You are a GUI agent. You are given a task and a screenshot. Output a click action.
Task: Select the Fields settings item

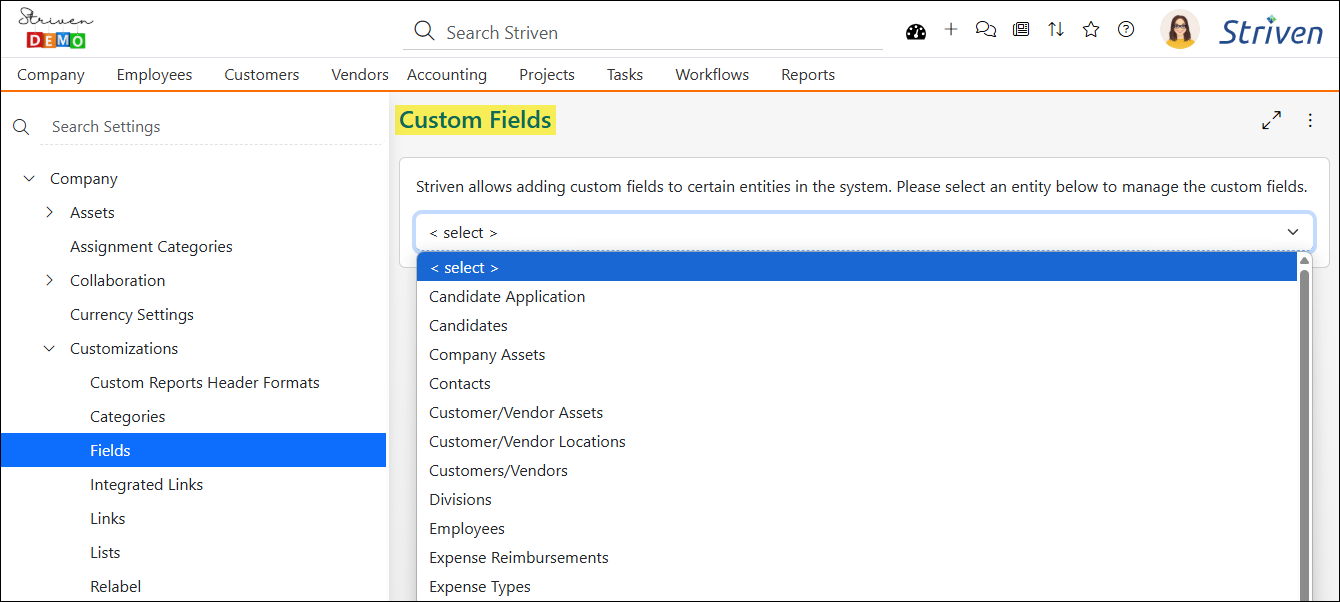[x=193, y=450]
